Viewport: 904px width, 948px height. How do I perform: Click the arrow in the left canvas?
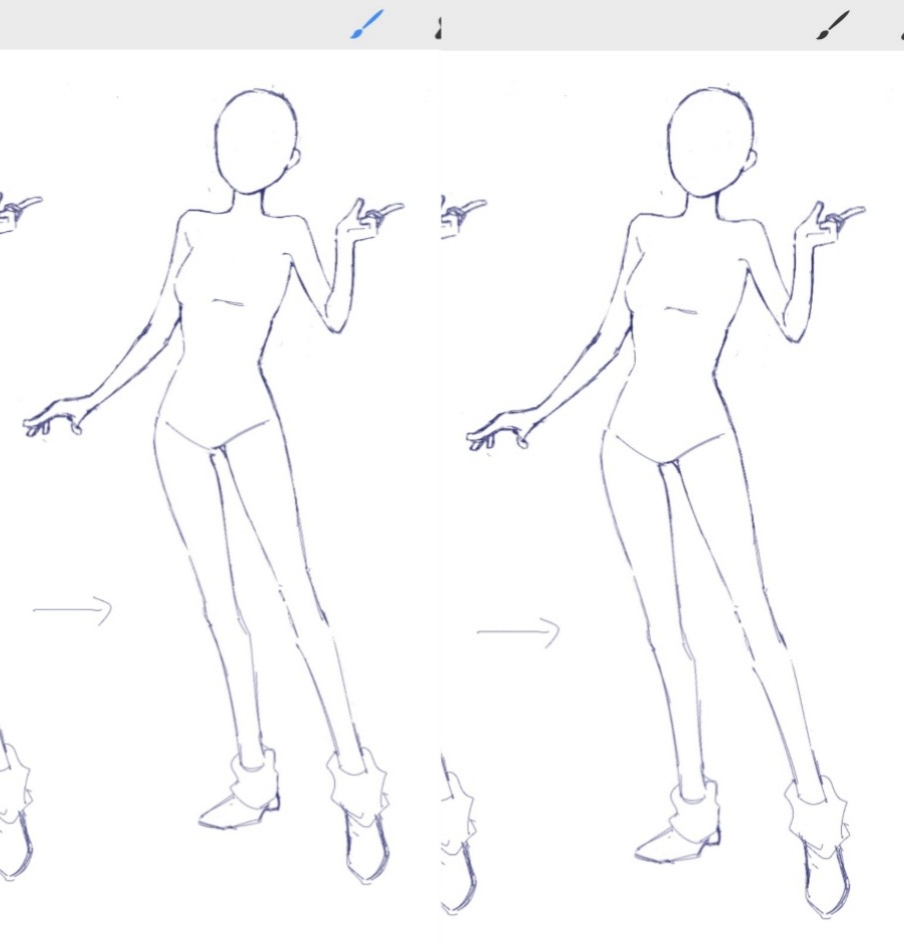click(73, 609)
